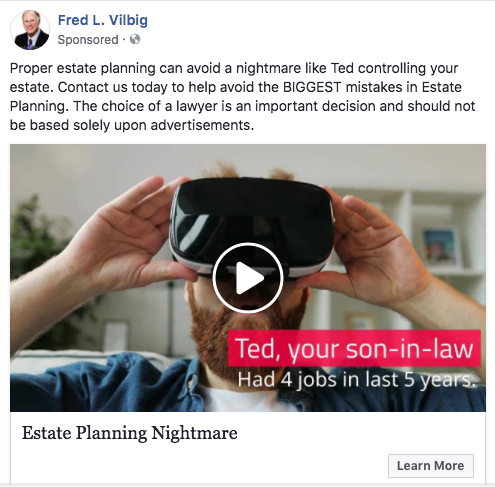
Task: Click the phrase 'Proper estate planning' in the post
Action: tap(83, 68)
